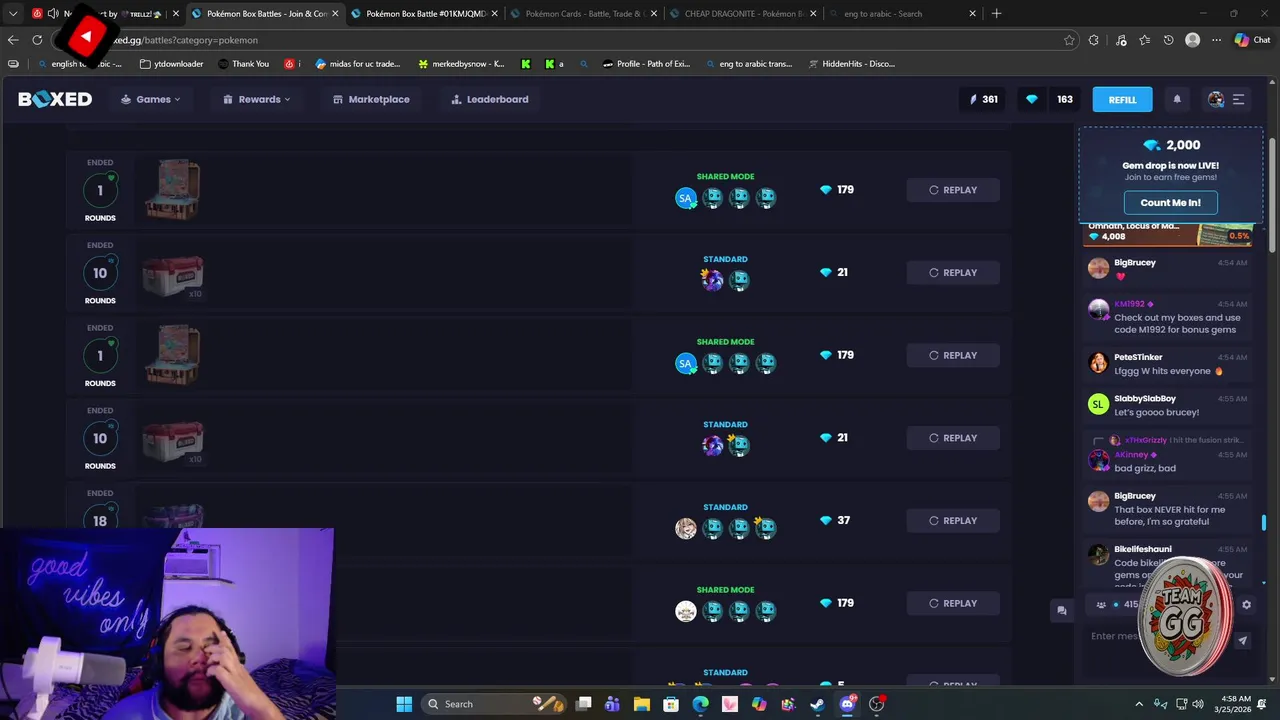
Task: Collapse the chat panel using chat bubbles icon
Action: coord(1062,610)
